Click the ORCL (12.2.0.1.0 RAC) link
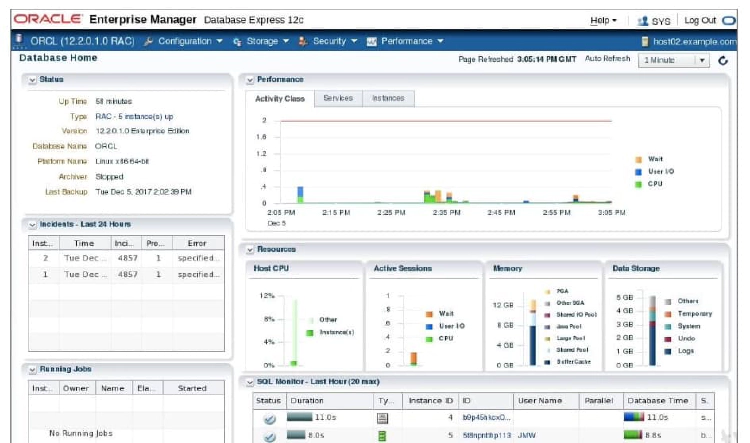Viewport: 750px width, 443px height. pos(82,41)
